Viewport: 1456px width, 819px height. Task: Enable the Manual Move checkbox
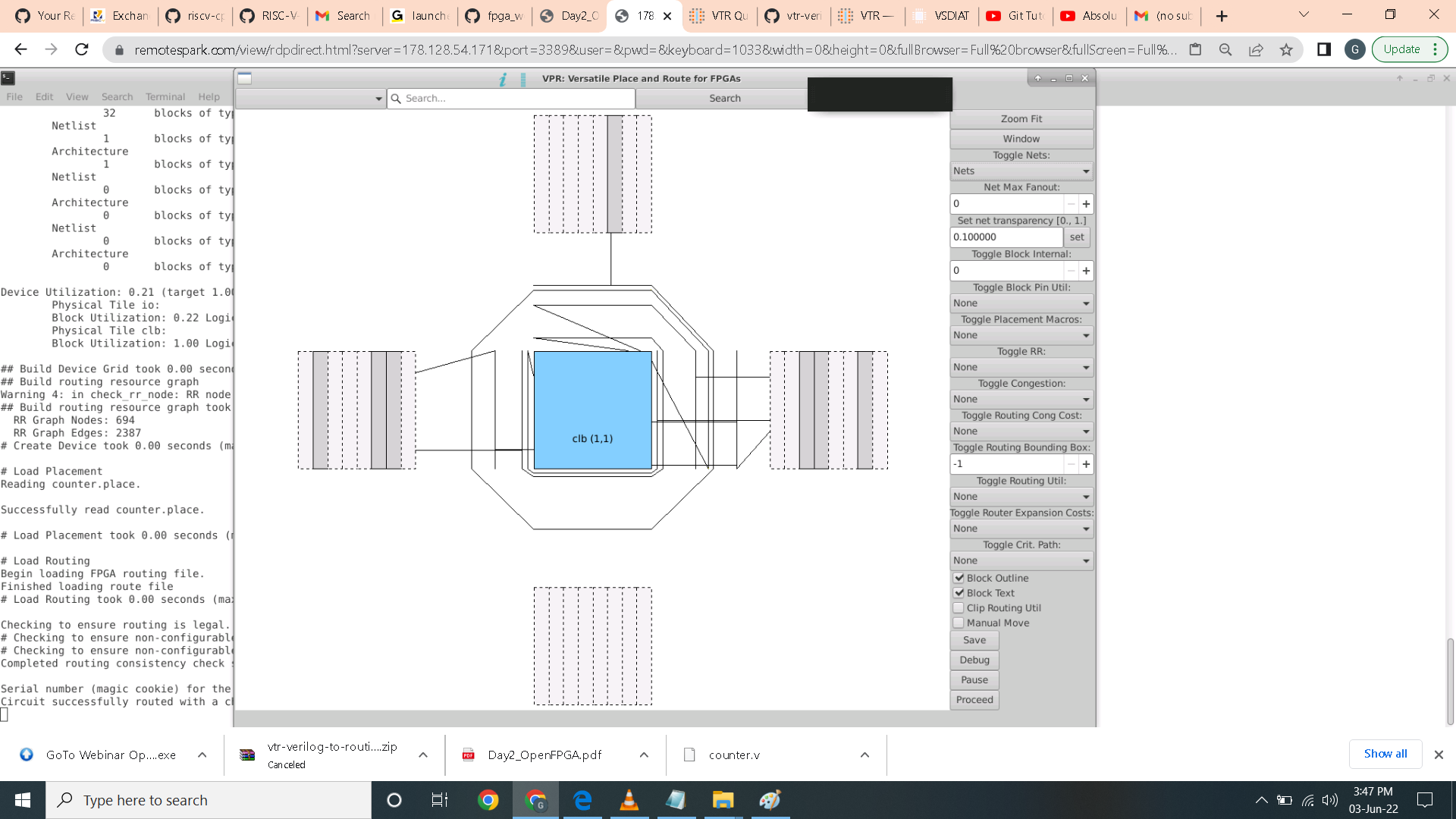[959, 623]
